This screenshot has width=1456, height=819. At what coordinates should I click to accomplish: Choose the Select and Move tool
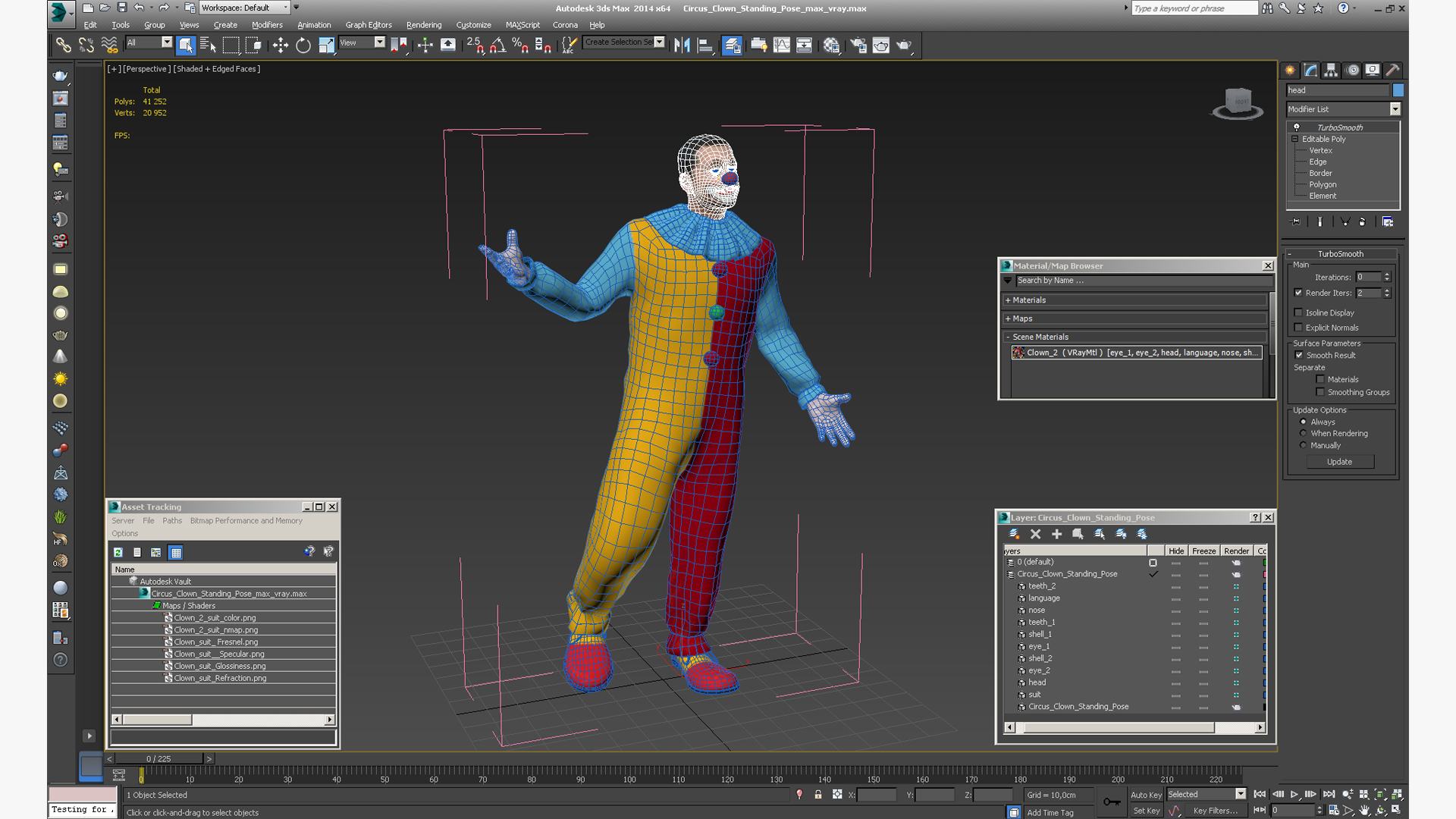pos(281,45)
